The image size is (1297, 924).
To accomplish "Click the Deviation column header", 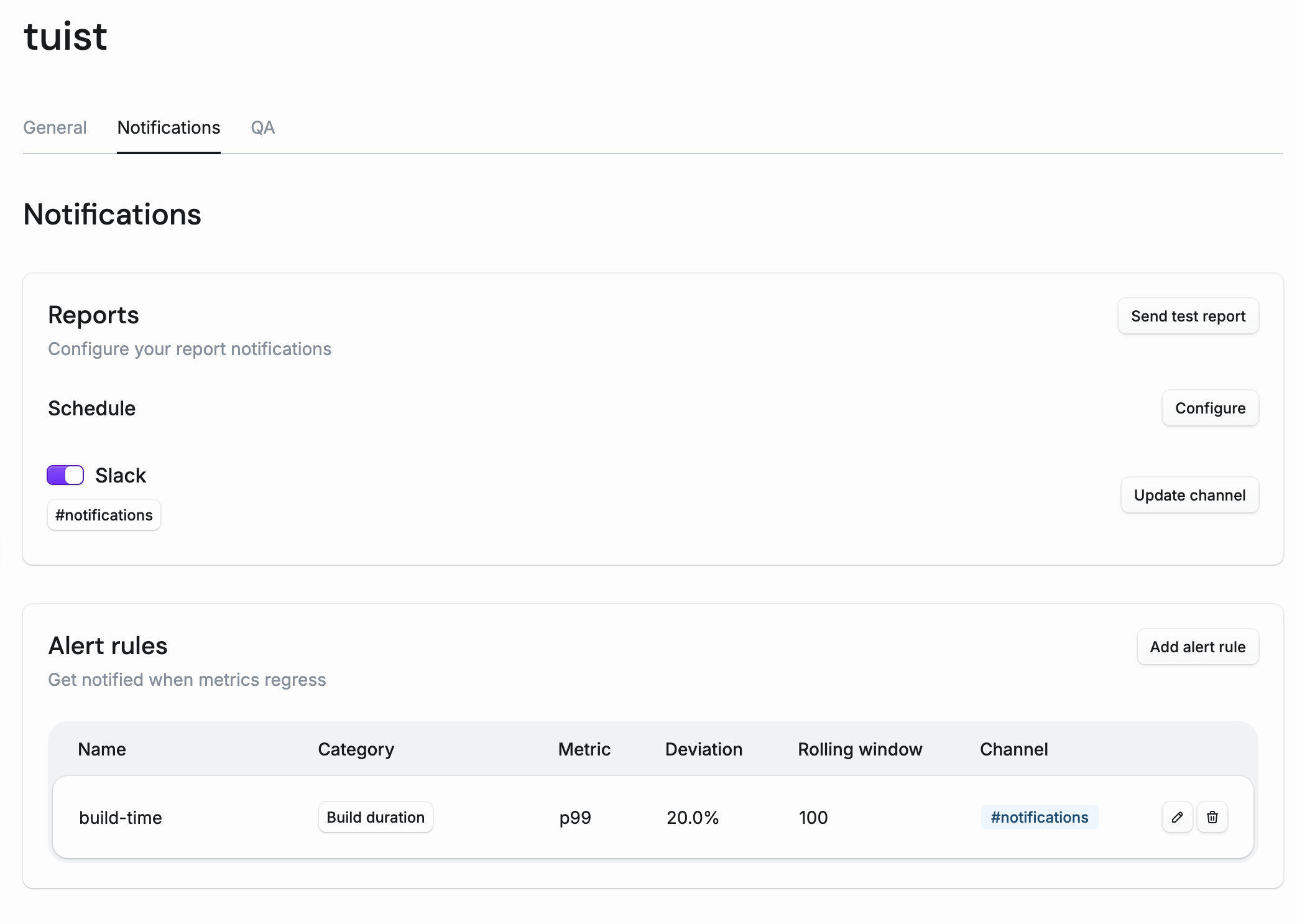I will coord(703,749).
